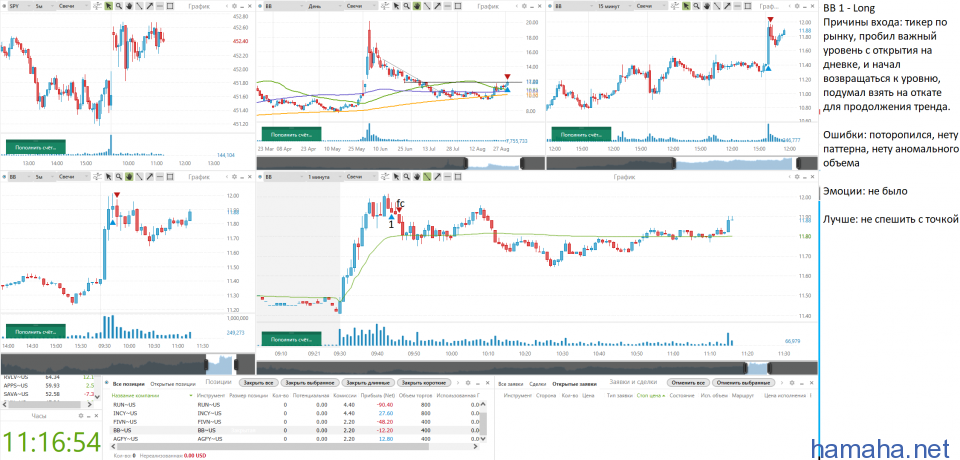This screenshot has width=960, height=460.
Task: Sort orders by Стоп цена column
Action: (650, 396)
